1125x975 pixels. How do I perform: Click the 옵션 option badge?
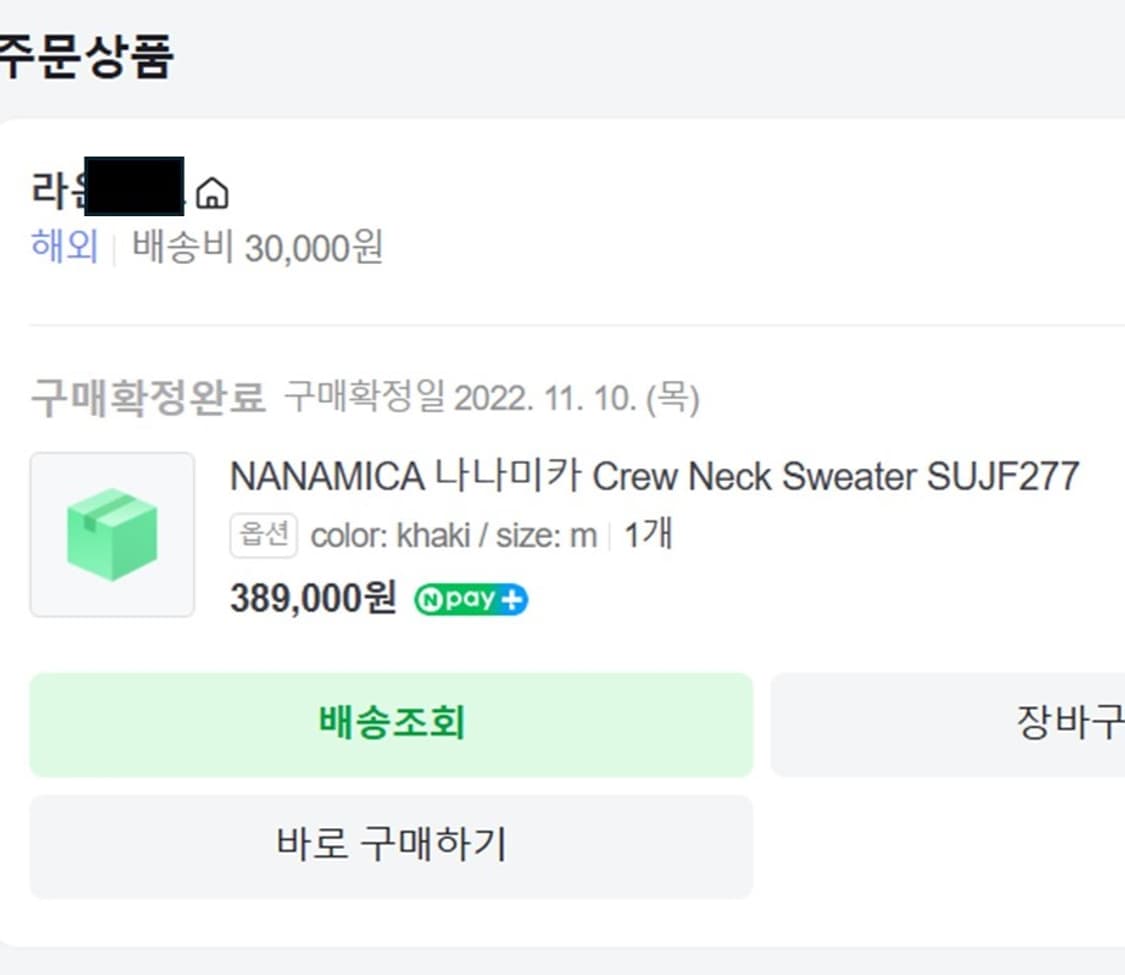pos(264,536)
